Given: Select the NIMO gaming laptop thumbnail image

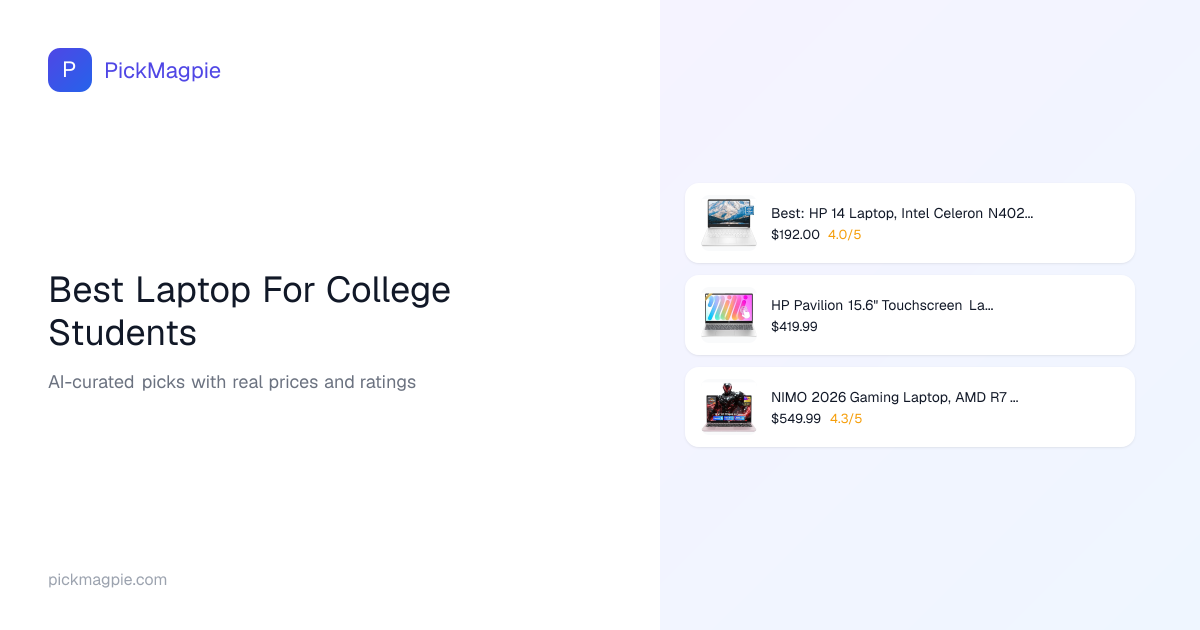Looking at the screenshot, I should coord(729,407).
